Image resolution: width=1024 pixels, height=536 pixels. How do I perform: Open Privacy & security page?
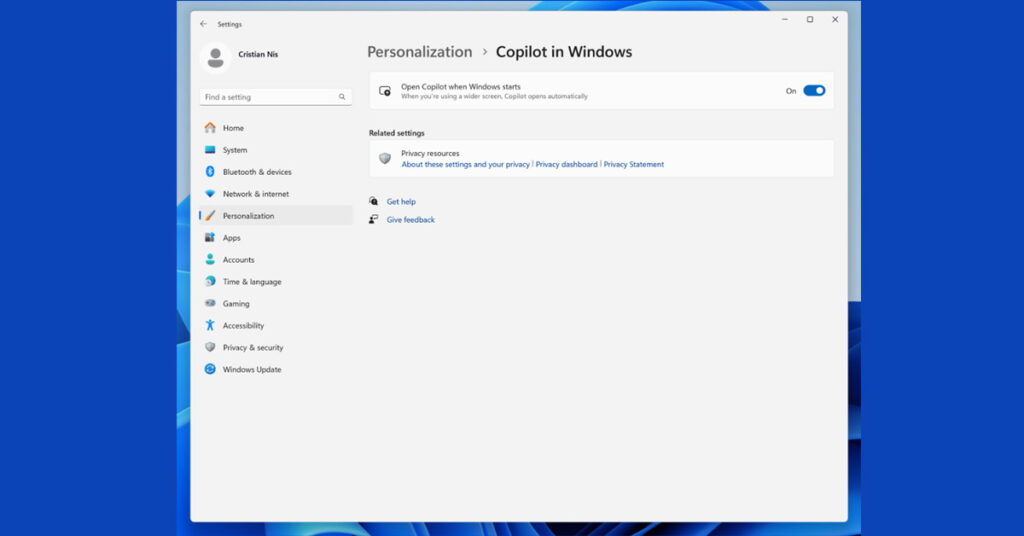(276, 347)
